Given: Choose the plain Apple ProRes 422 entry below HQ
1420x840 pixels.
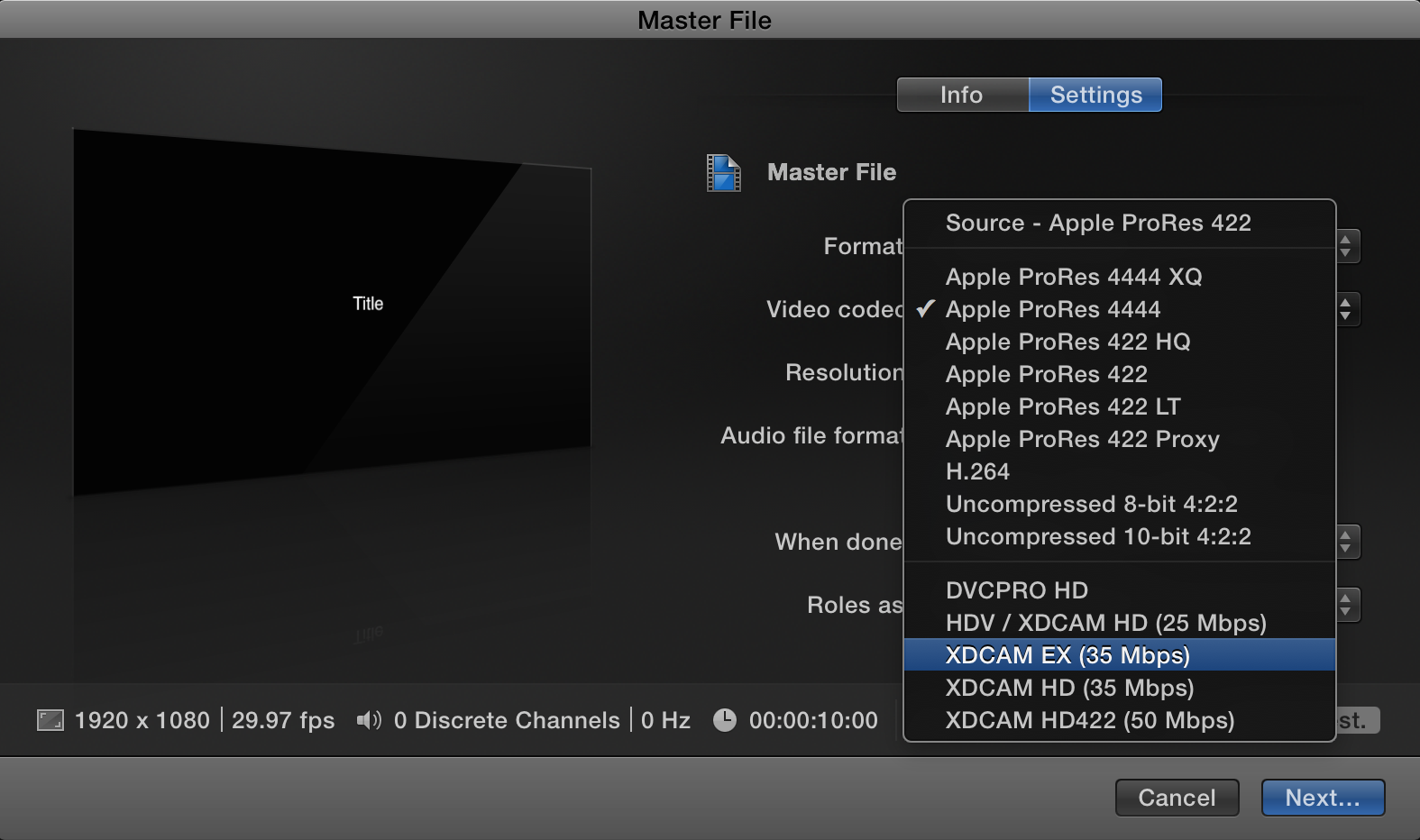Looking at the screenshot, I should 1119,374.
